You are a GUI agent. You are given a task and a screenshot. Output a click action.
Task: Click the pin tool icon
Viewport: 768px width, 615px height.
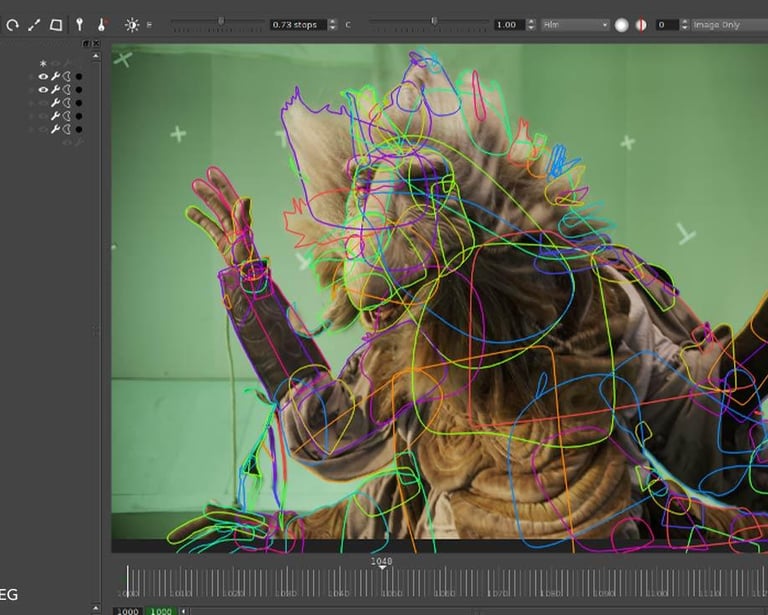pos(80,25)
